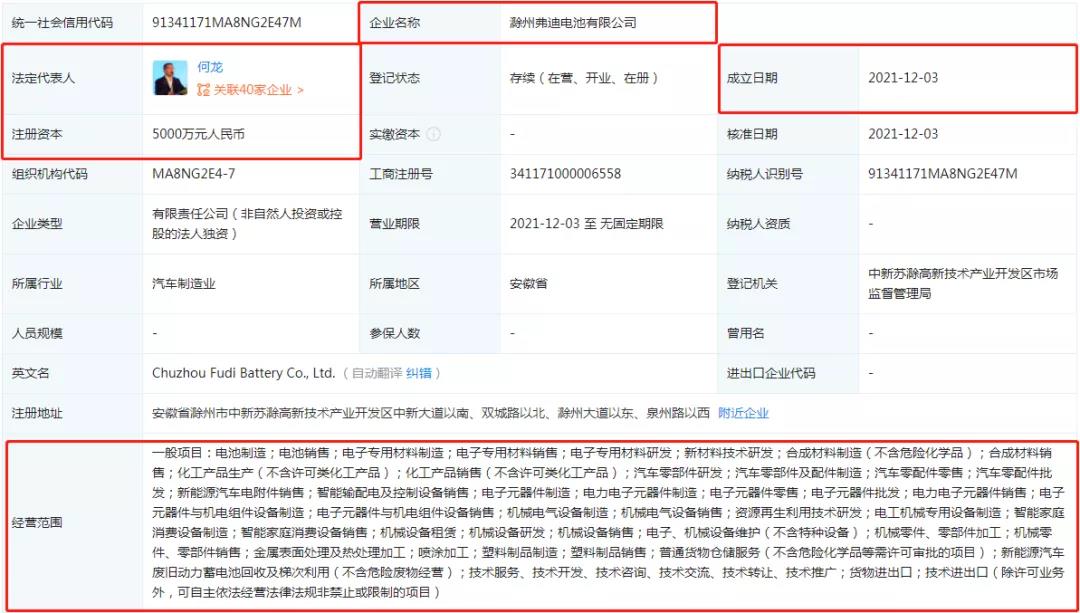Click the 人员规模 label cell
Screen dimensions: 1080x613
[x=72, y=333]
